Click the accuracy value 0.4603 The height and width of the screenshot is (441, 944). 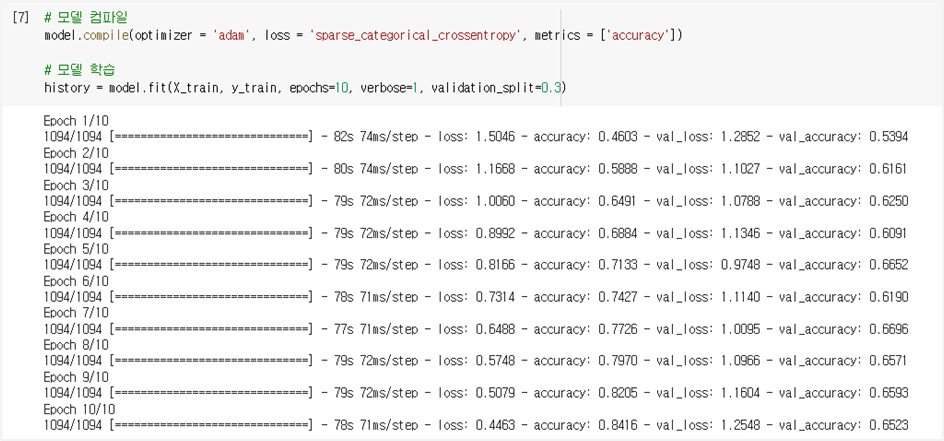(x=618, y=137)
